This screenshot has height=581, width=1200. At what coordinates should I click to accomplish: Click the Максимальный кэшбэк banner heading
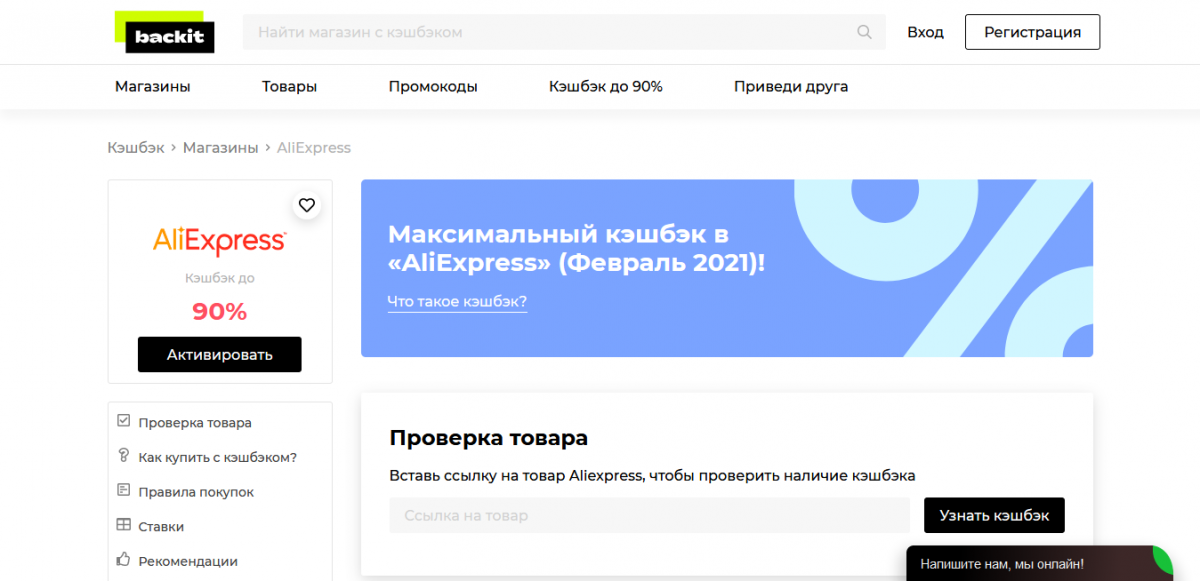(x=577, y=248)
